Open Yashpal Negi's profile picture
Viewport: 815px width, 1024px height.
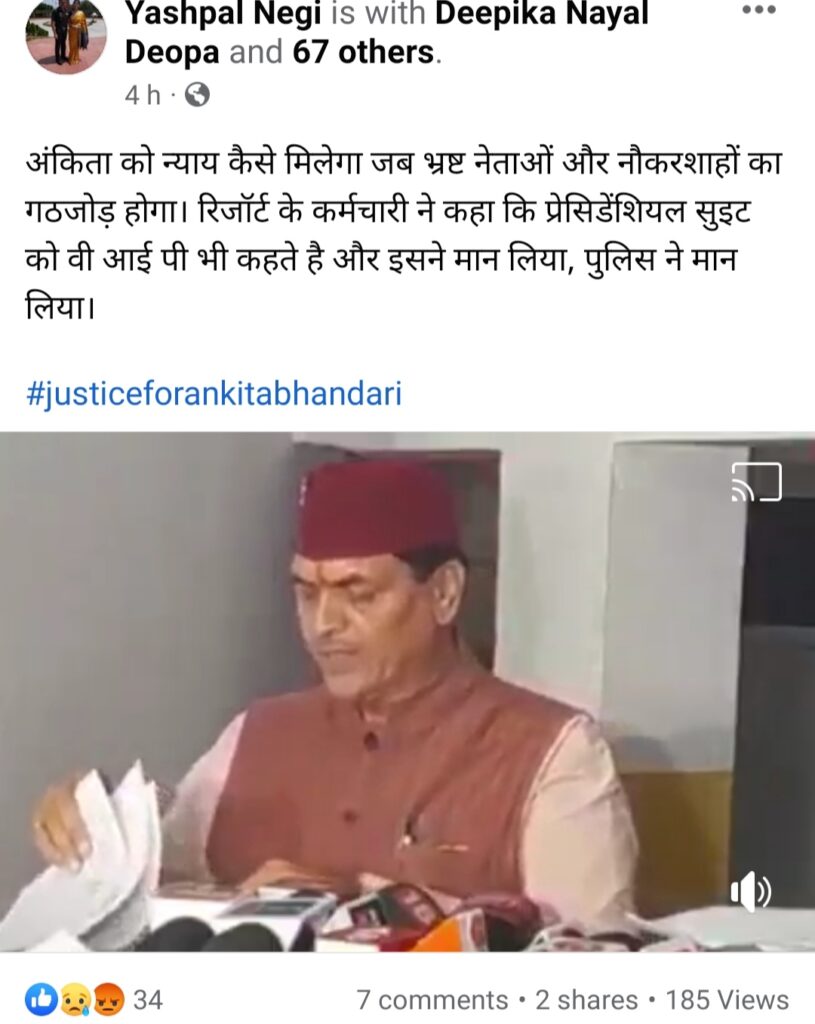(65, 34)
